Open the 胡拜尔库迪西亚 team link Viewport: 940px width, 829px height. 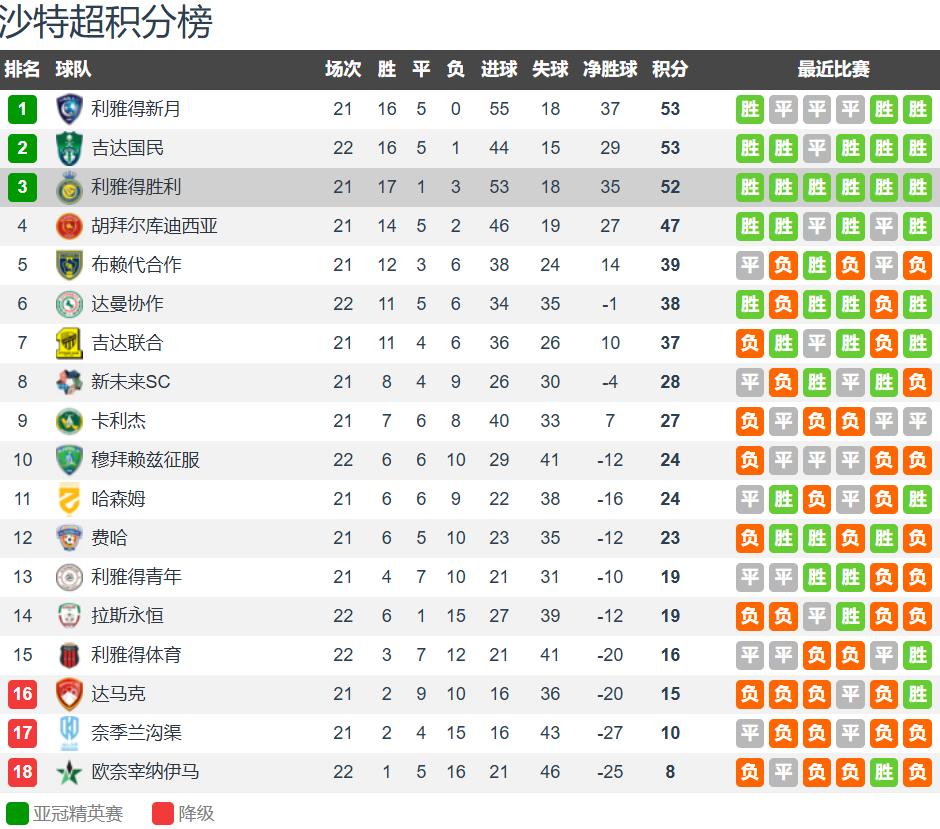point(154,226)
